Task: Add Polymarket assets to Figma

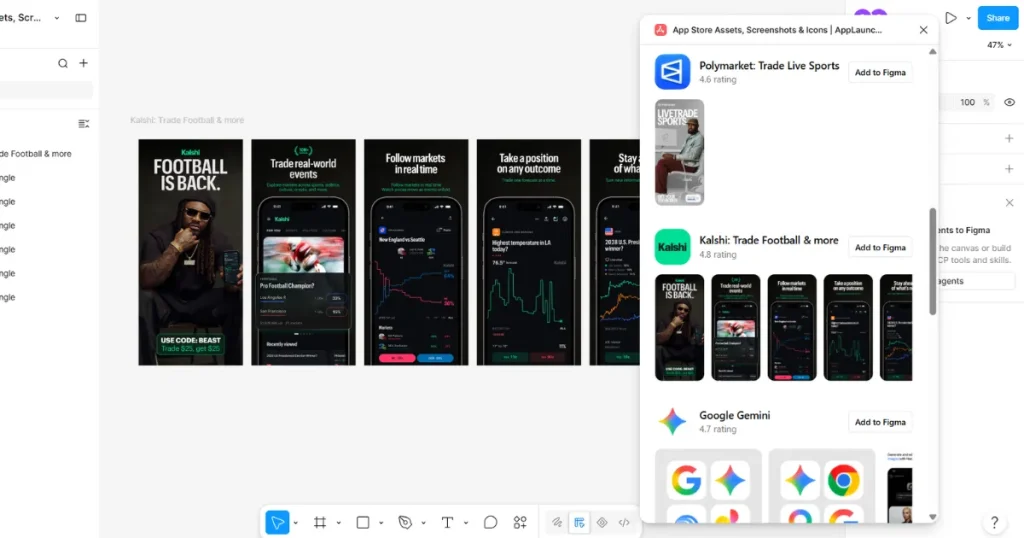Action: pos(880,72)
